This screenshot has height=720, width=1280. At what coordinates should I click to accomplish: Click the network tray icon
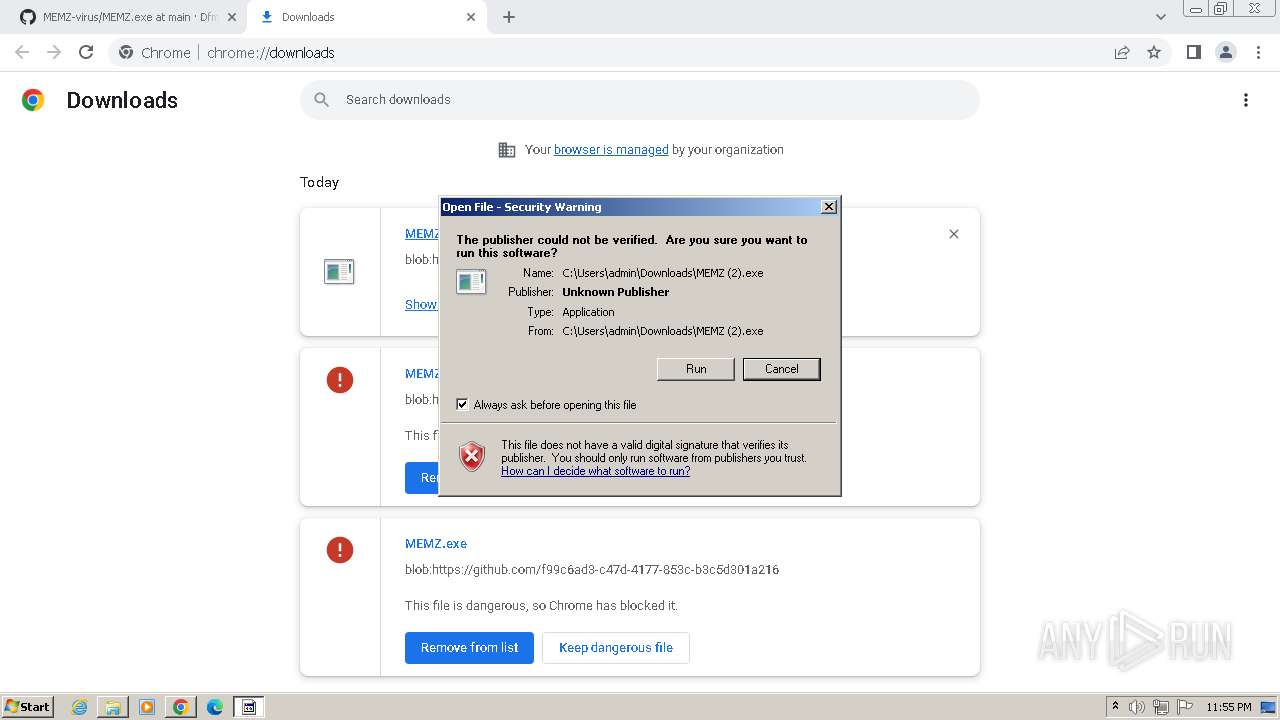click(x=1161, y=707)
